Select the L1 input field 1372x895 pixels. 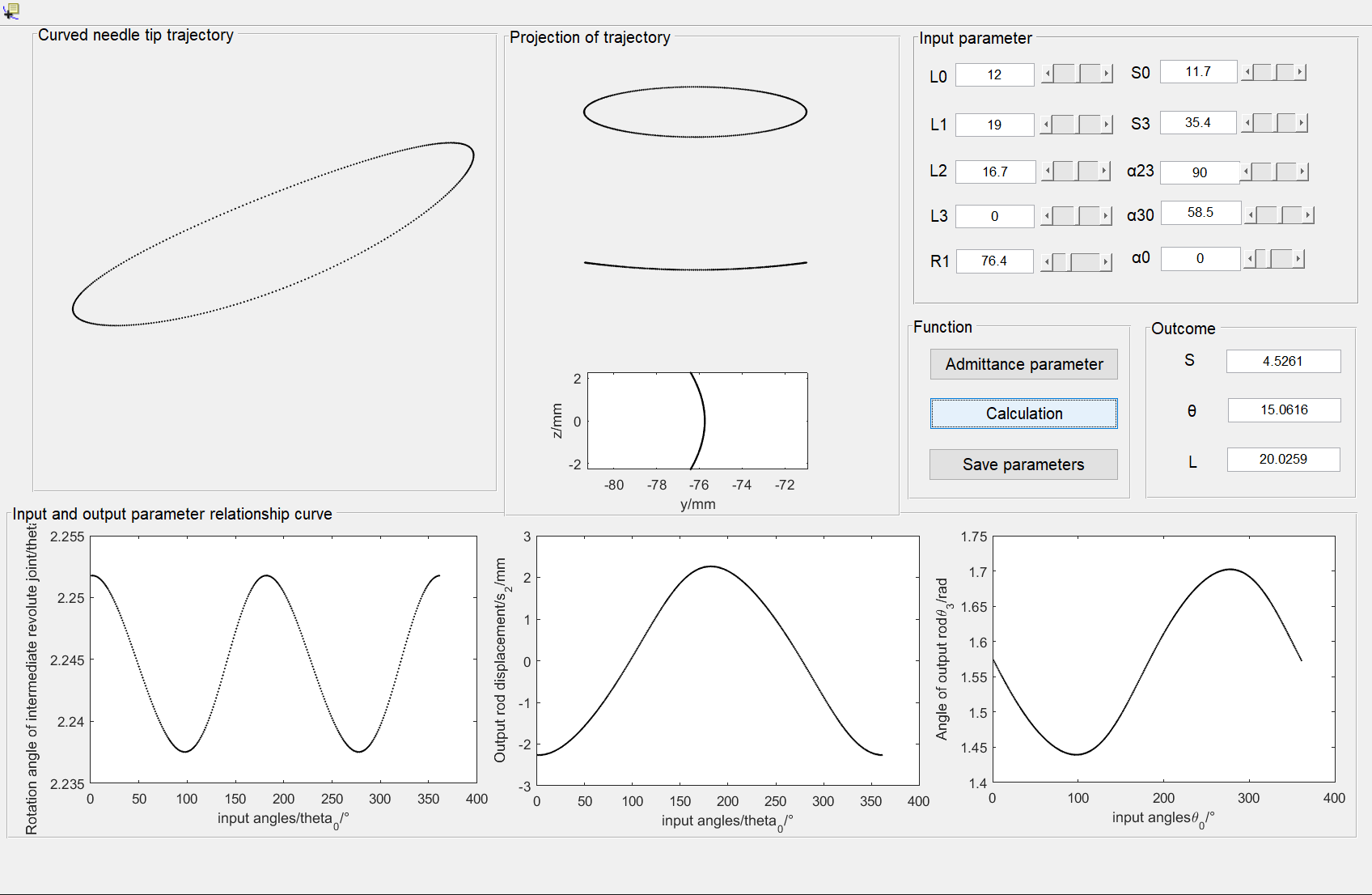(994, 125)
